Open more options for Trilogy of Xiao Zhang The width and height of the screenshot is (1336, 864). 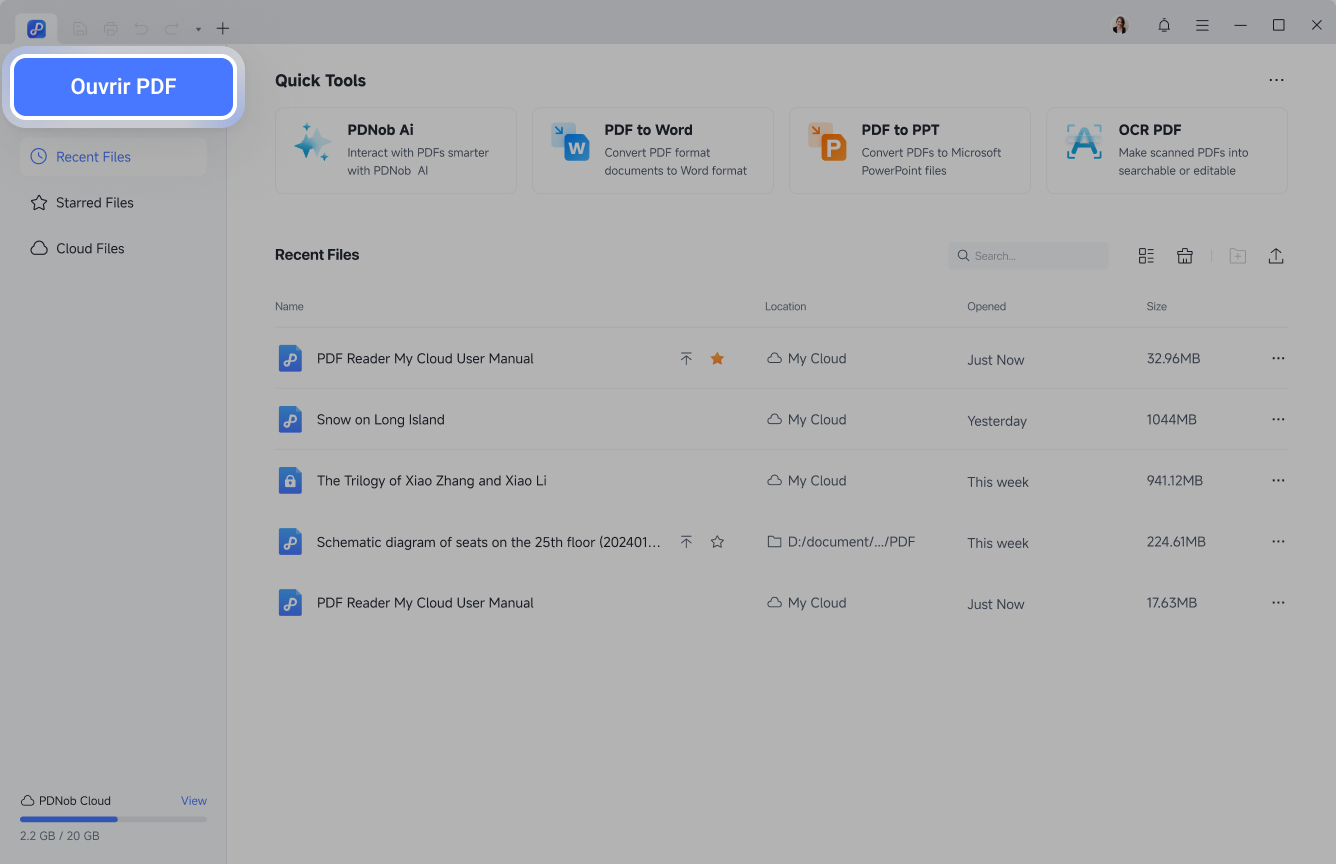pyautogui.click(x=1278, y=480)
